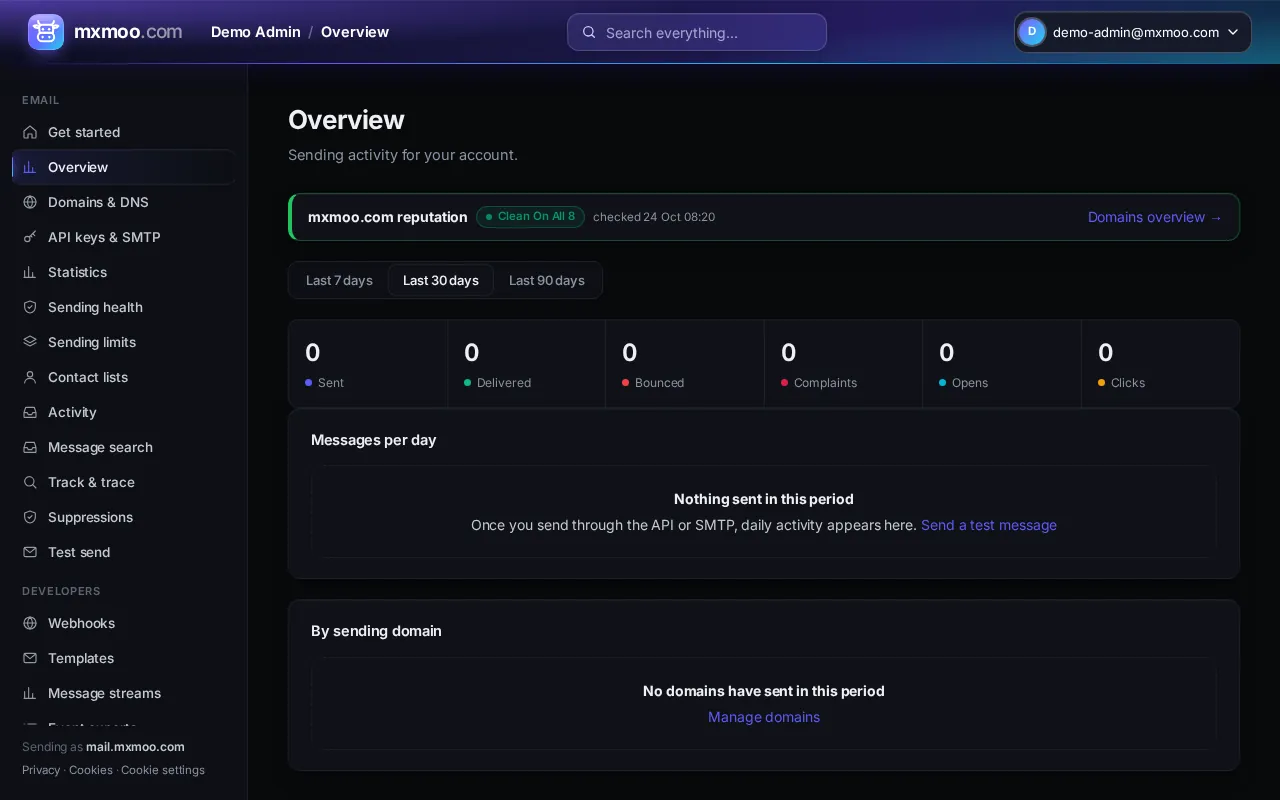Click the Domains & DNS globe icon
Screen dimensions: 1280x800
[30, 202]
